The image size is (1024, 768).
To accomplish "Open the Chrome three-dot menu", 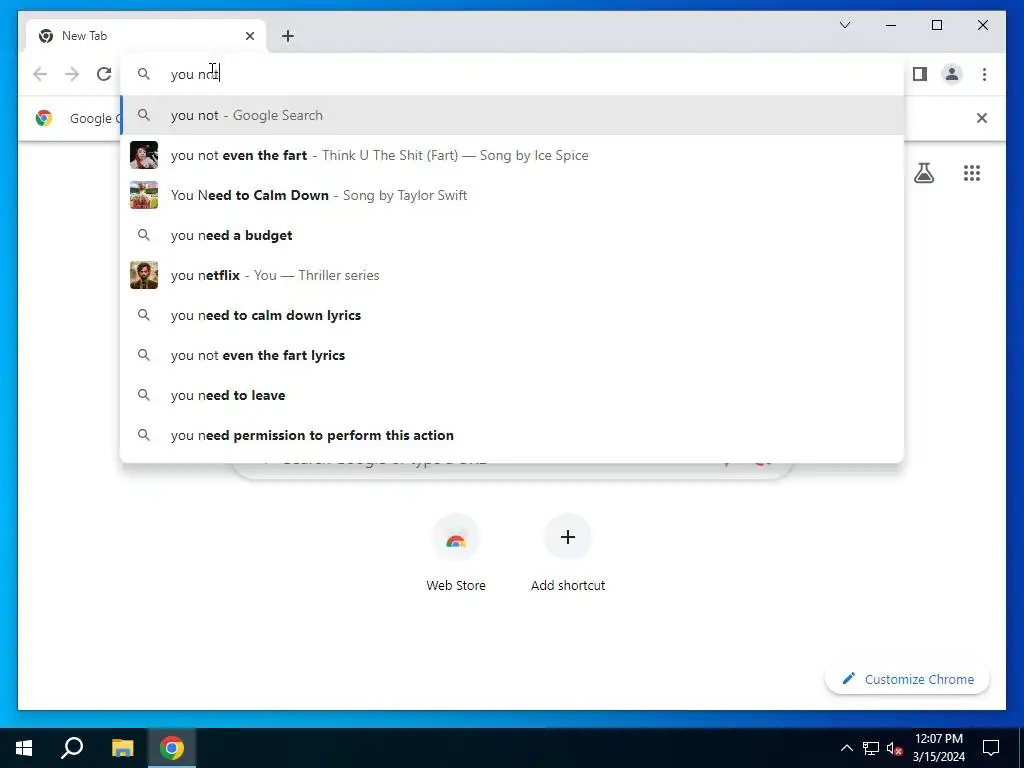I will click(x=984, y=74).
